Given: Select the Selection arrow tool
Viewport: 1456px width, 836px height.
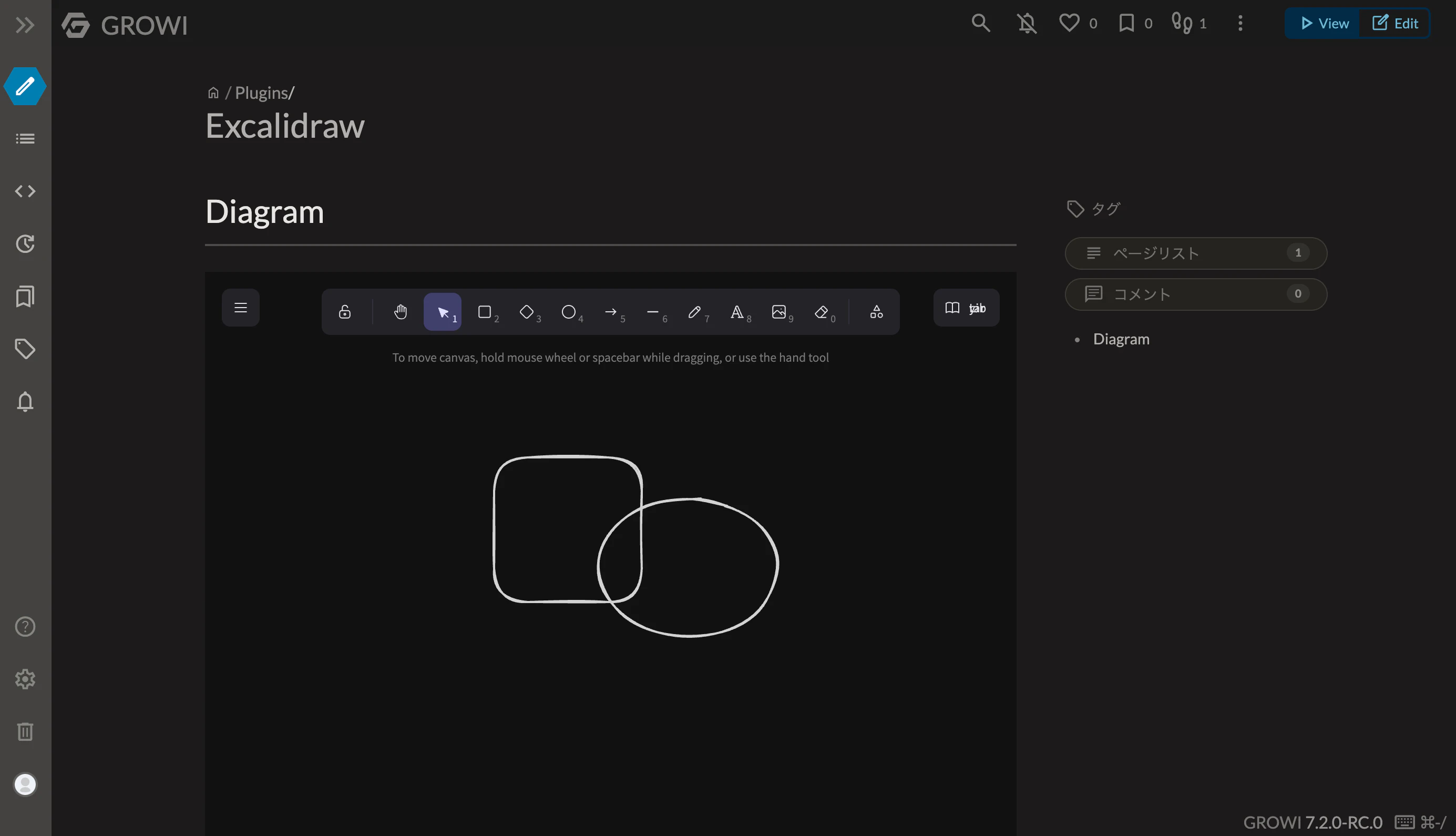Looking at the screenshot, I should [443, 312].
